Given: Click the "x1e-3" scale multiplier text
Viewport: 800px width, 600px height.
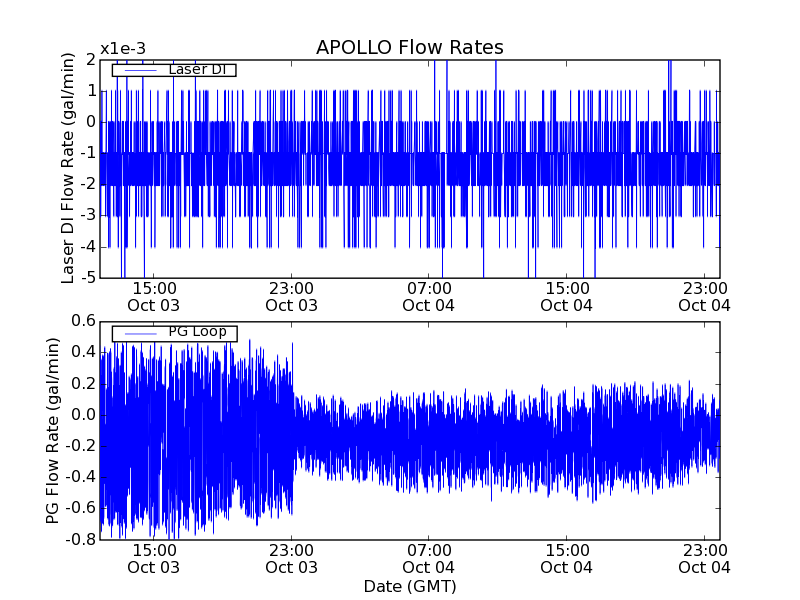Looking at the screenshot, I should (x=124, y=50).
